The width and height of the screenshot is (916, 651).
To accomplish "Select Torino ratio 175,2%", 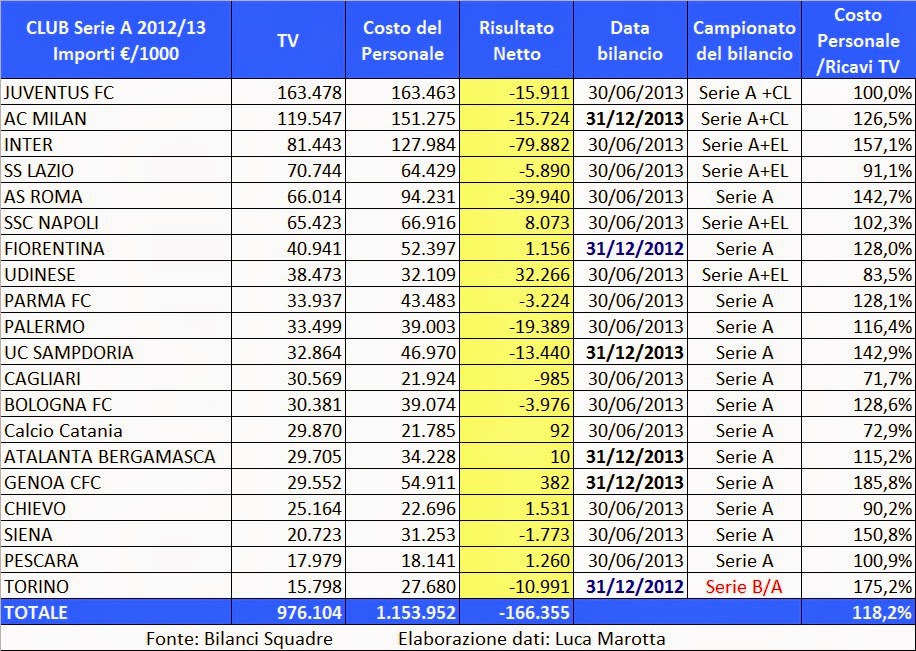I will (x=883, y=586).
